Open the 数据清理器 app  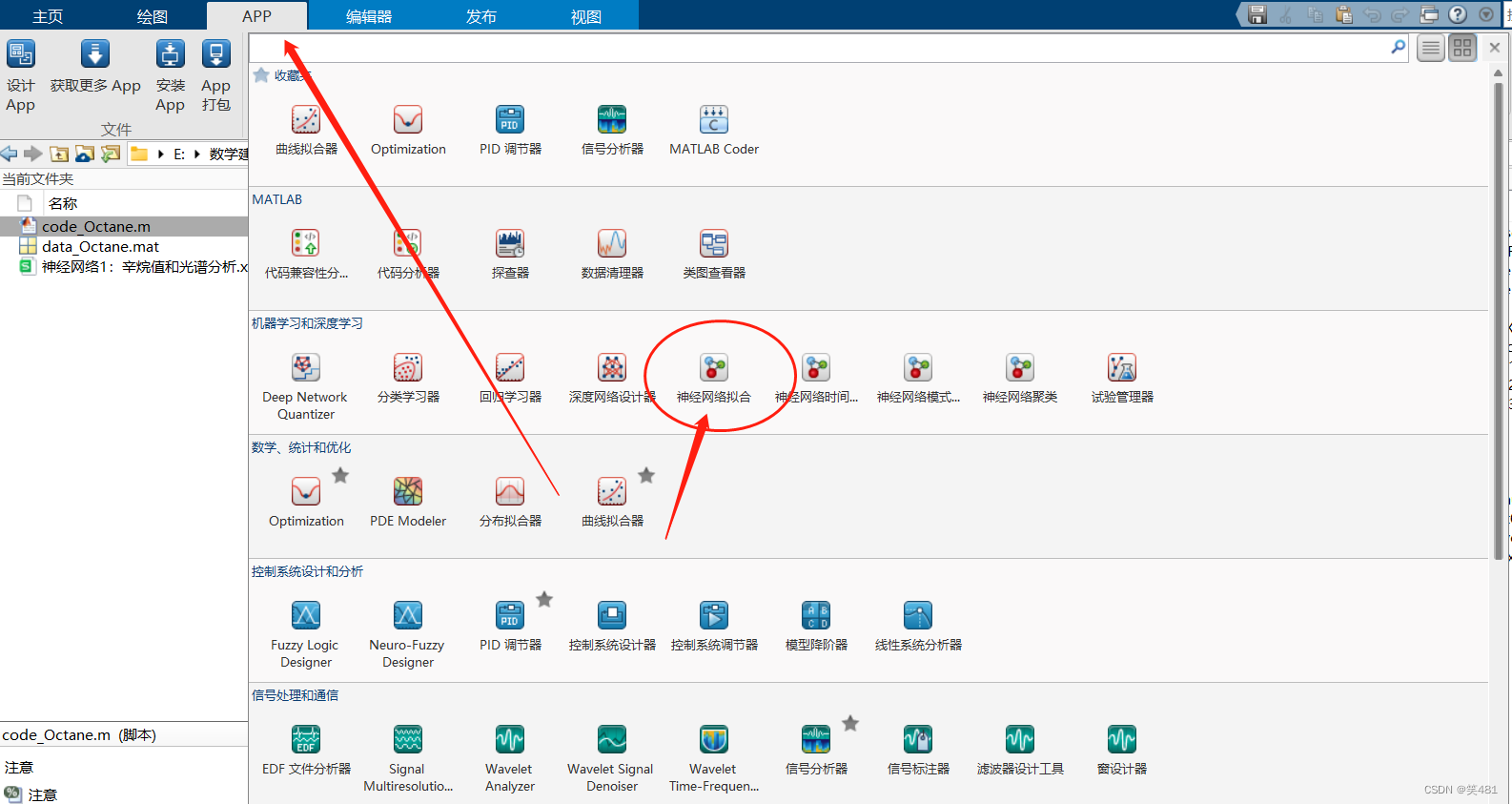[612, 255]
